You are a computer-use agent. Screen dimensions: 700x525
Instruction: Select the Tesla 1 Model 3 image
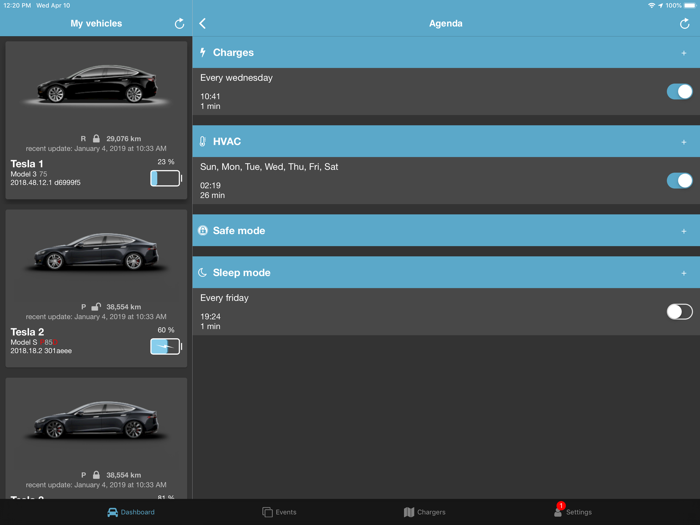coord(96,85)
